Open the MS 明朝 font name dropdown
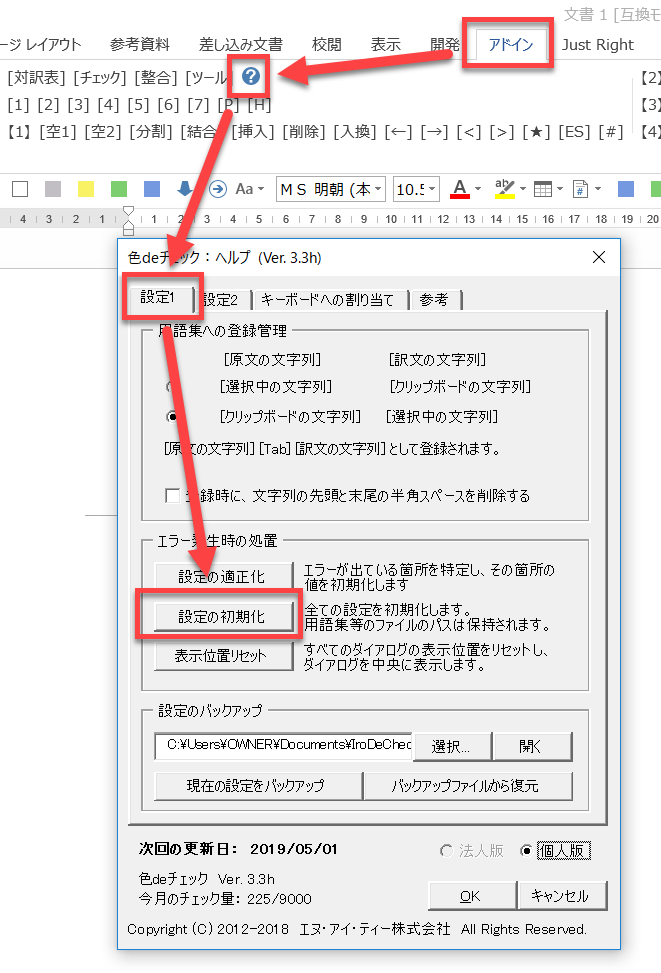 331,189
